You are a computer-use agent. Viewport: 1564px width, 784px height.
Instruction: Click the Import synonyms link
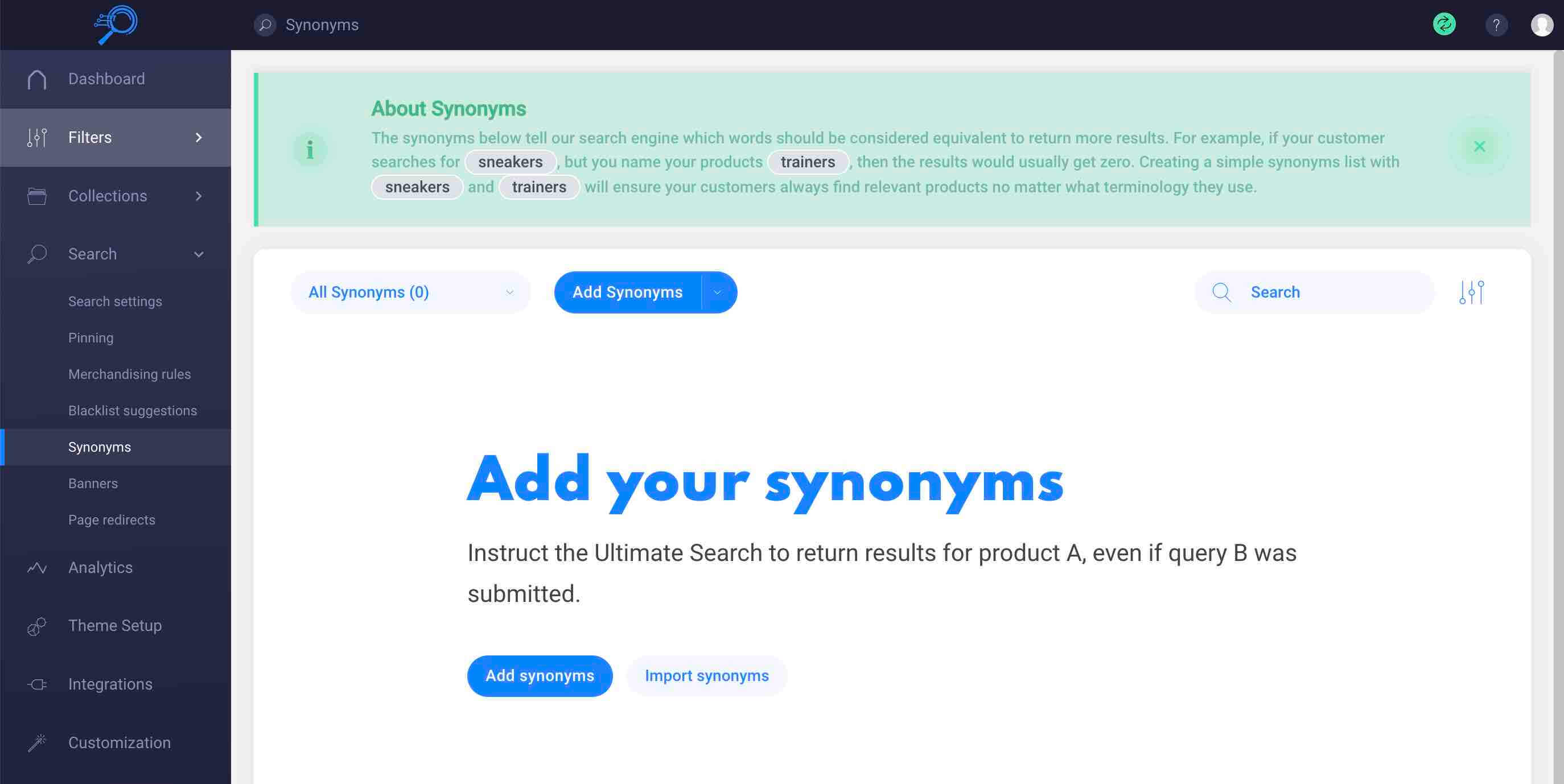point(707,676)
